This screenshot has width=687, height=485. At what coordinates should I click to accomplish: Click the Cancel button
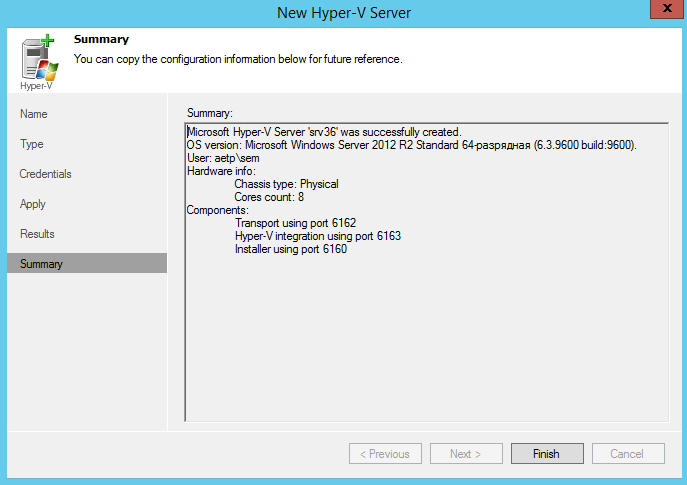click(628, 453)
